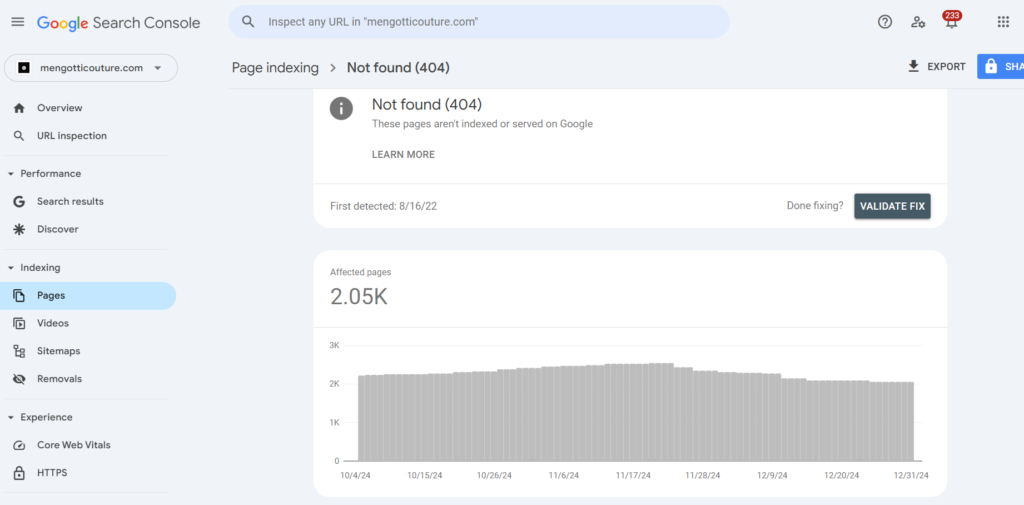
Task: Click the URL inspection magnifier icon
Action: pyautogui.click(x=19, y=136)
